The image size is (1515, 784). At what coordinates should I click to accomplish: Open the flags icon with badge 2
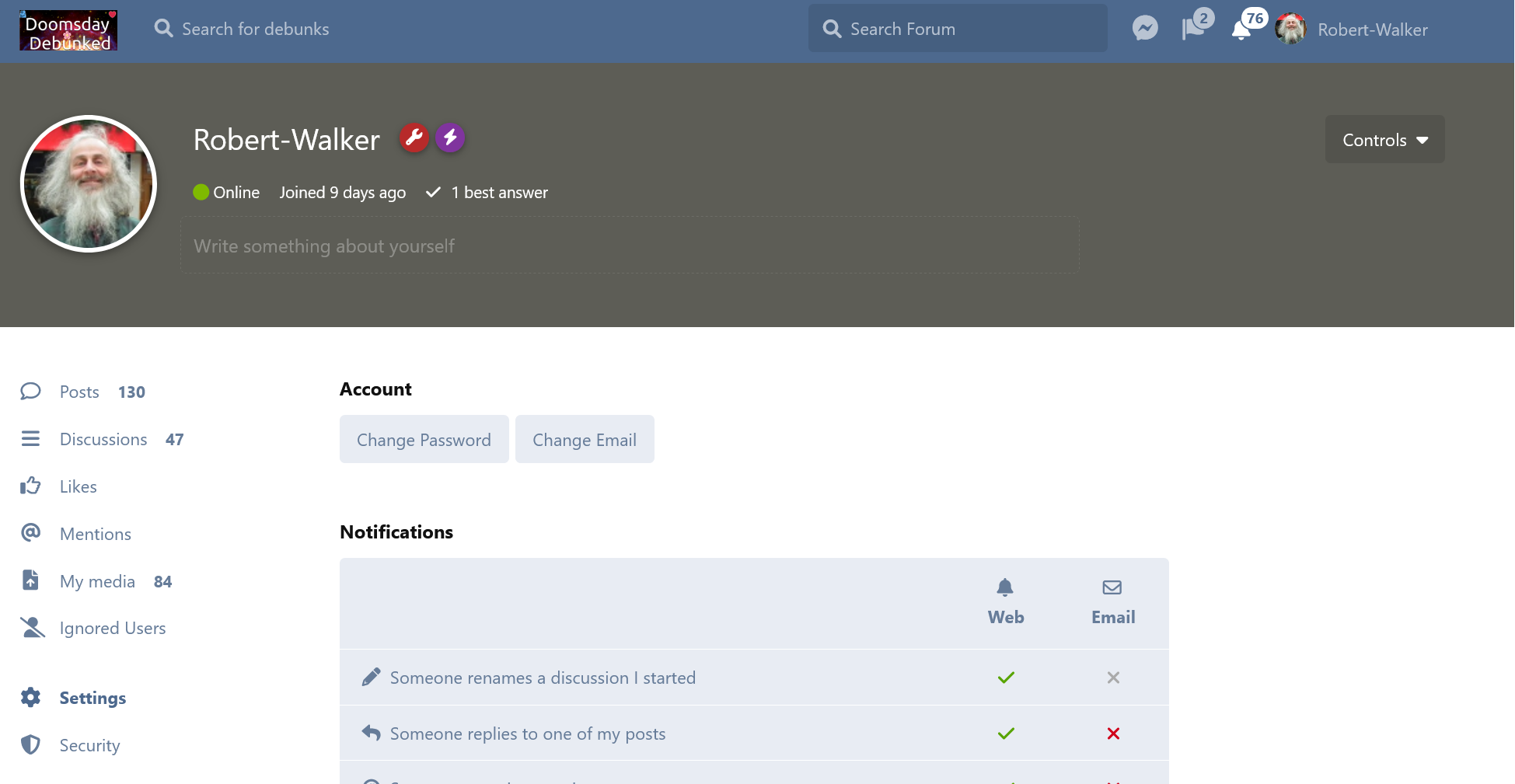click(x=1194, y=29)
